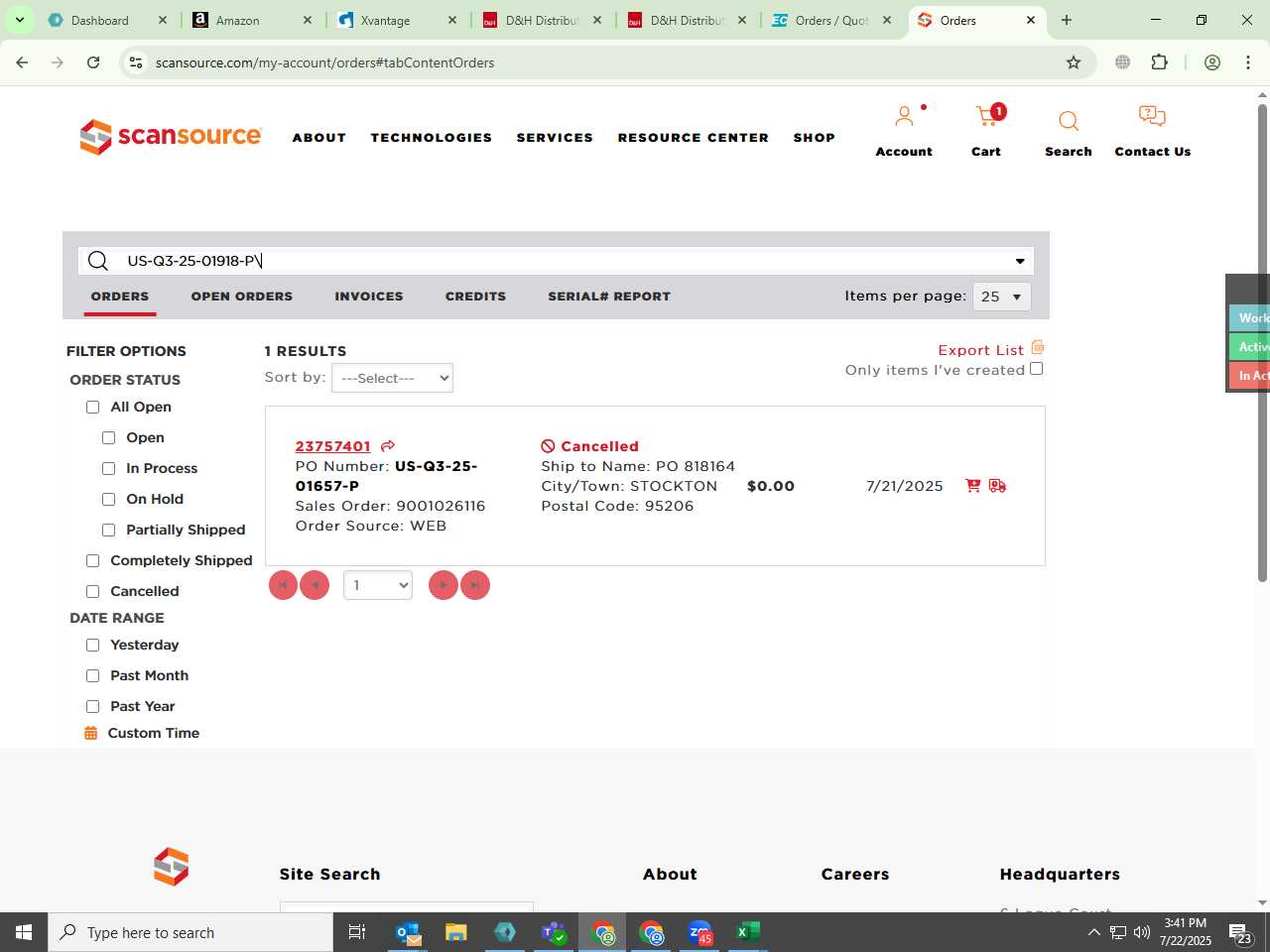The height and width of the screenshot is (952, 1270).
Task: Show hidden system tray icons
Action: tap(1093, 932)
